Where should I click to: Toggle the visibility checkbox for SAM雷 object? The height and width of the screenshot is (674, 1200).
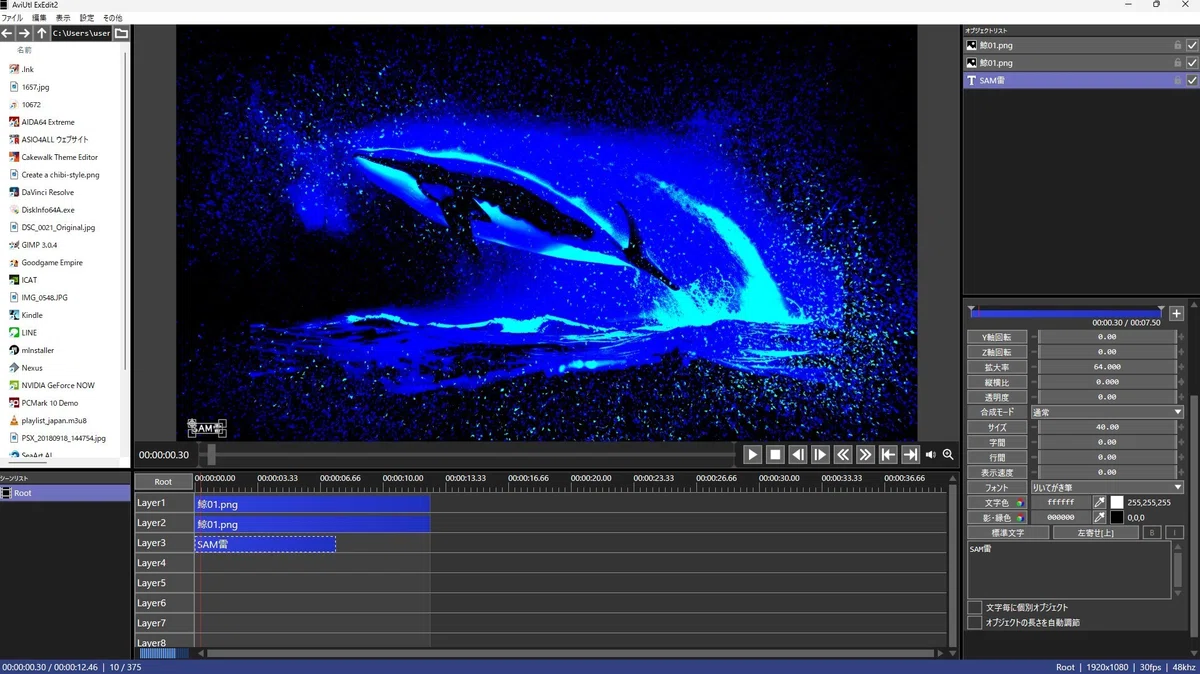[x=1191, y=80]
